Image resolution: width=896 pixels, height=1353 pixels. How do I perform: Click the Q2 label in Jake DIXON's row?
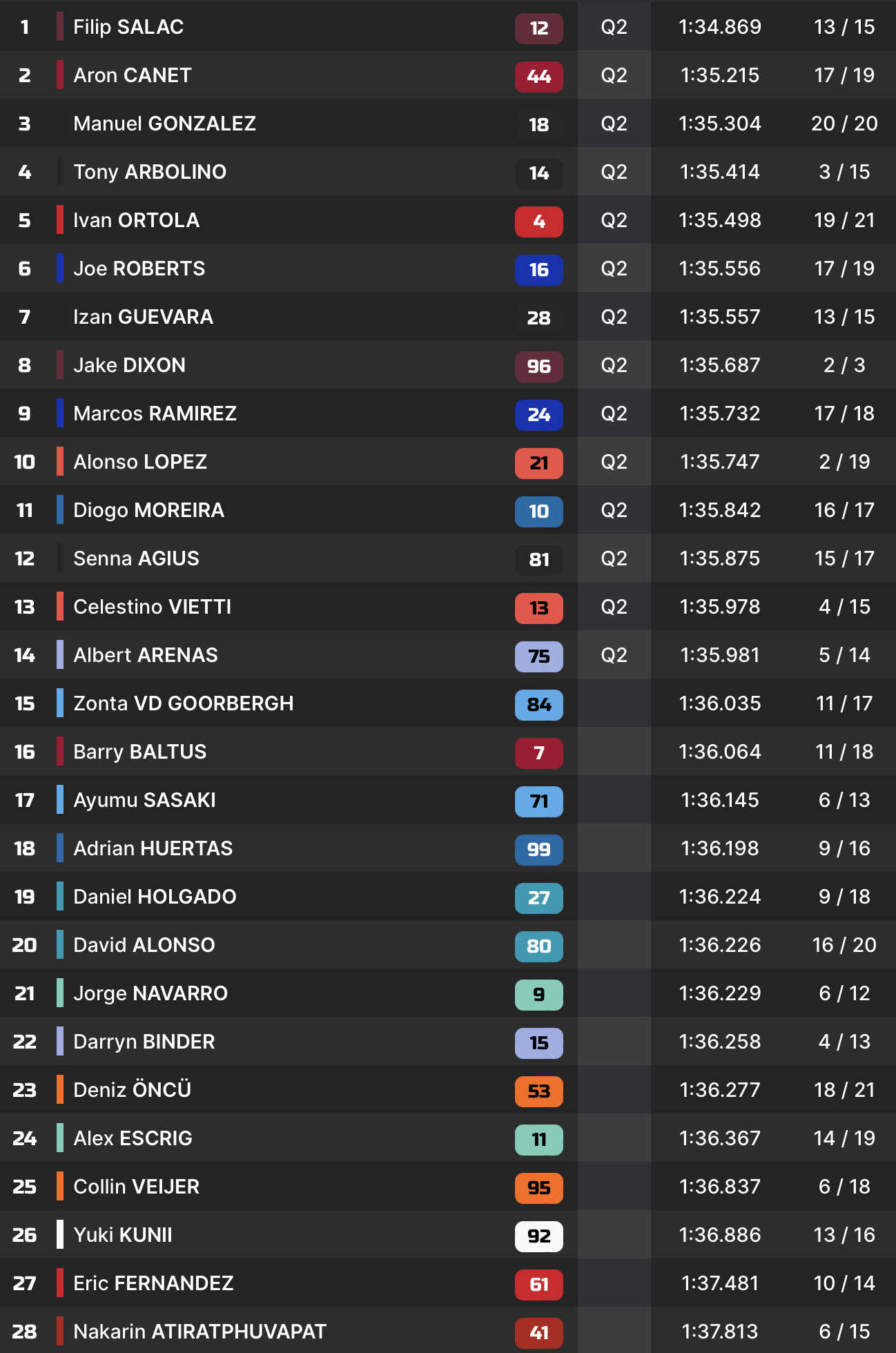coord(614,365)
